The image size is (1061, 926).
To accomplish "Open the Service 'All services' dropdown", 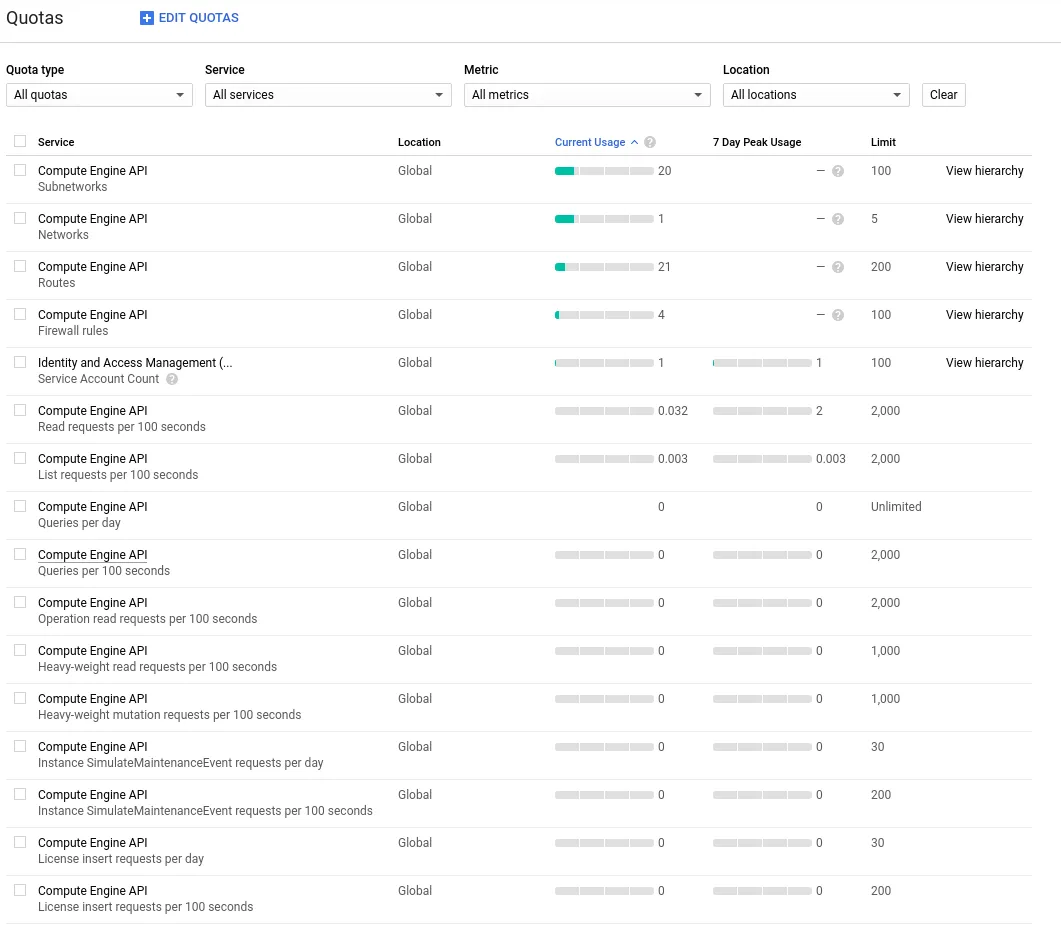I will point(328,95).
